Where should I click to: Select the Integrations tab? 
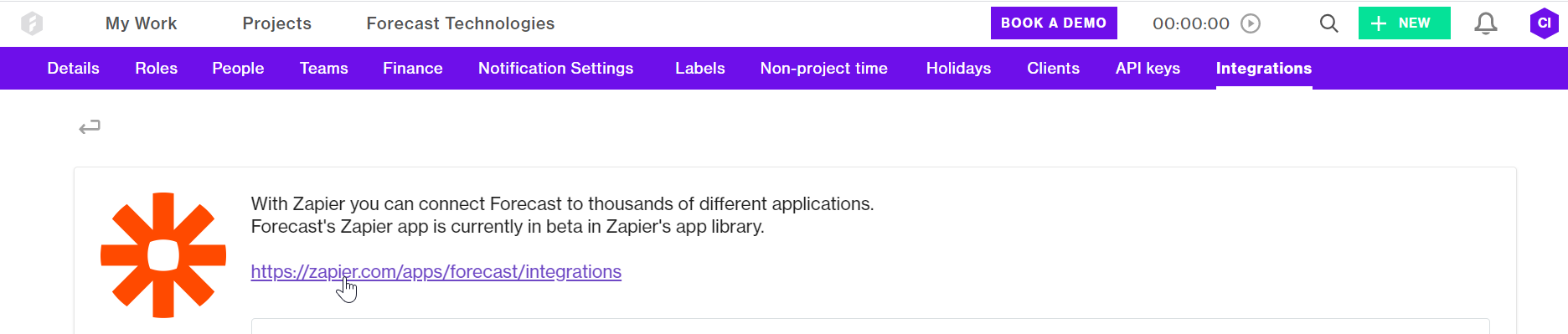coord(1264,69)
